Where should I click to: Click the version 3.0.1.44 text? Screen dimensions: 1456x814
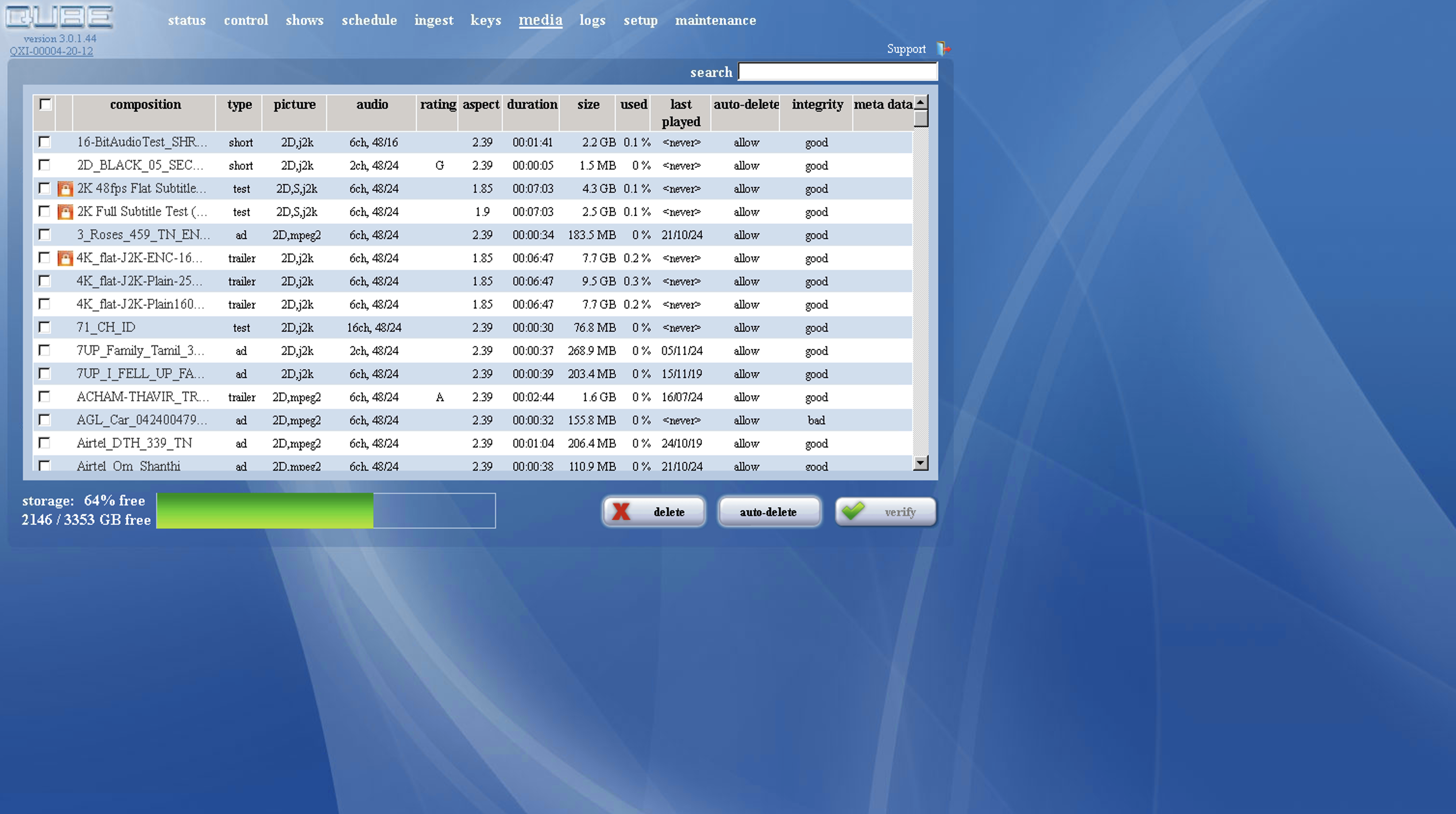tap(60, 39)
